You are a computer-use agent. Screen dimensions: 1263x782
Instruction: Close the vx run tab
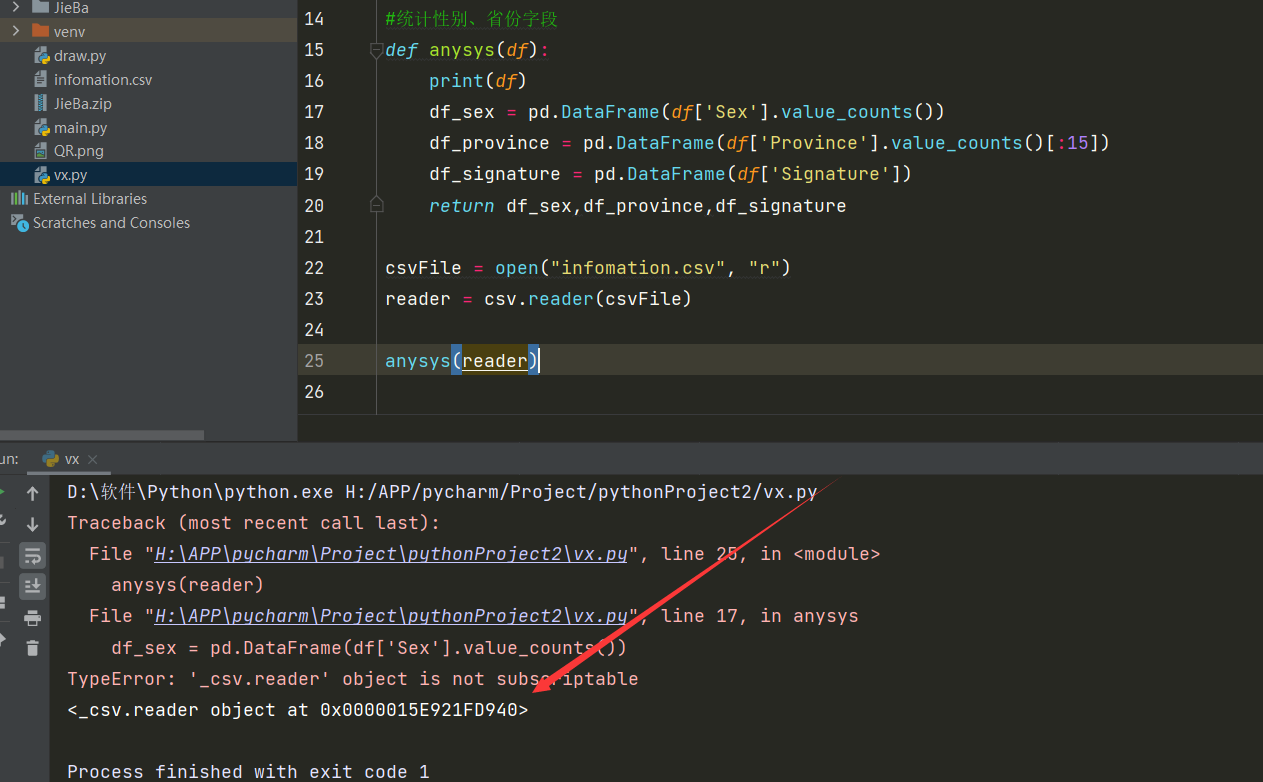pos(94,459)
